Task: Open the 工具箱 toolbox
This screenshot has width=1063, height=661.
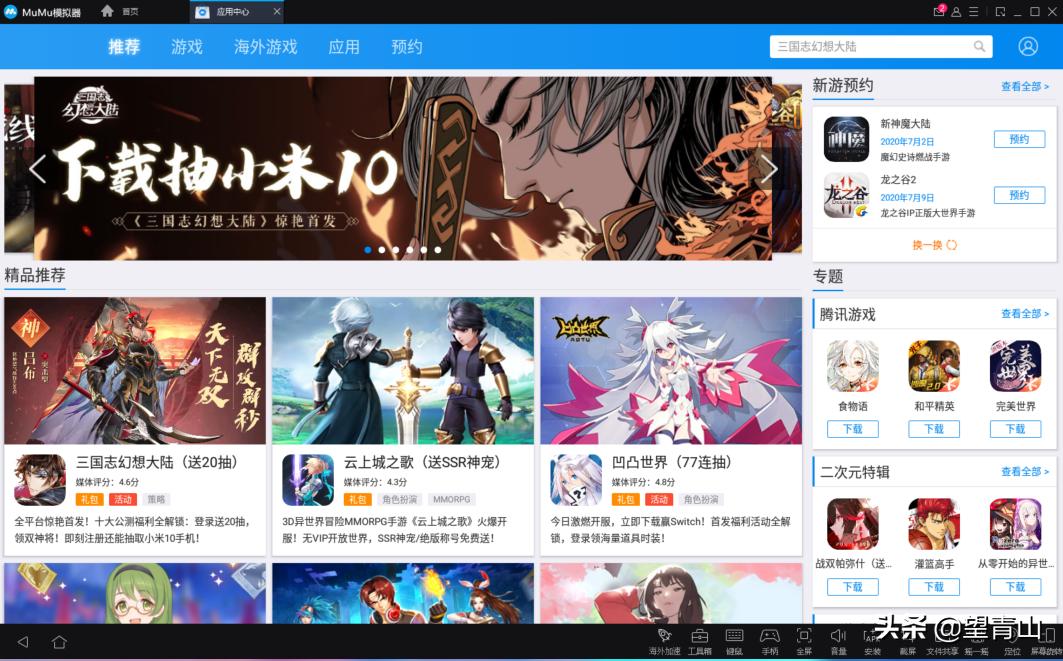Action: click(x=700, y=641)
